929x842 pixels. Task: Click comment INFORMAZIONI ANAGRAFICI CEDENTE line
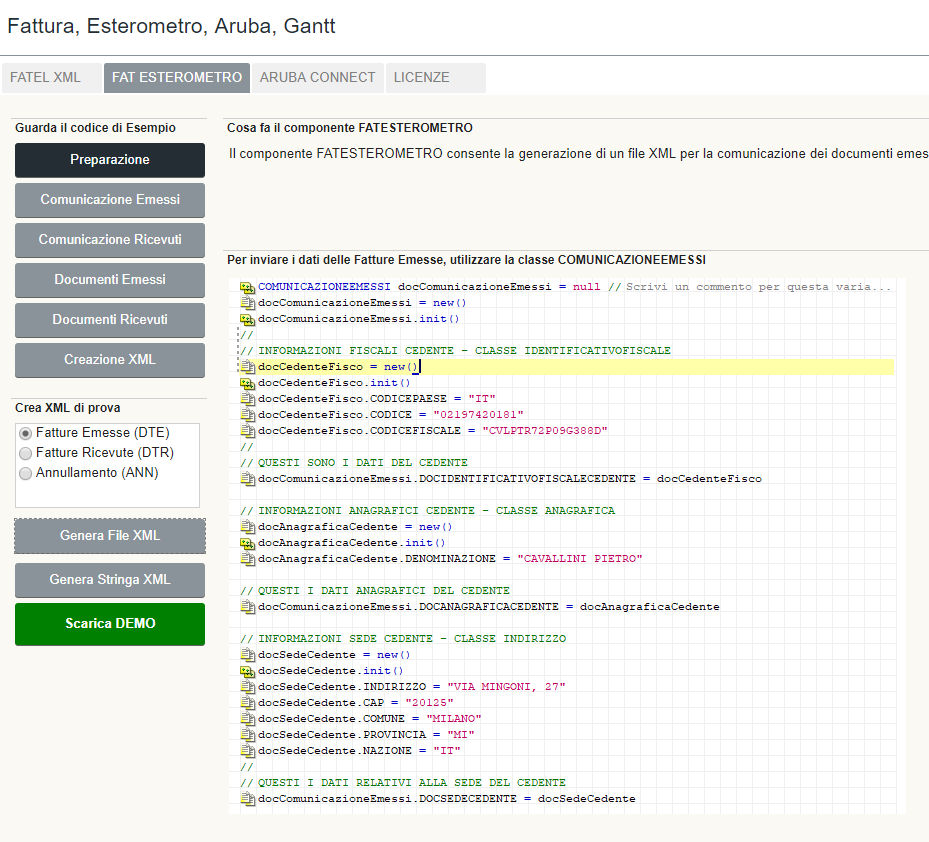tap(428, 511)
